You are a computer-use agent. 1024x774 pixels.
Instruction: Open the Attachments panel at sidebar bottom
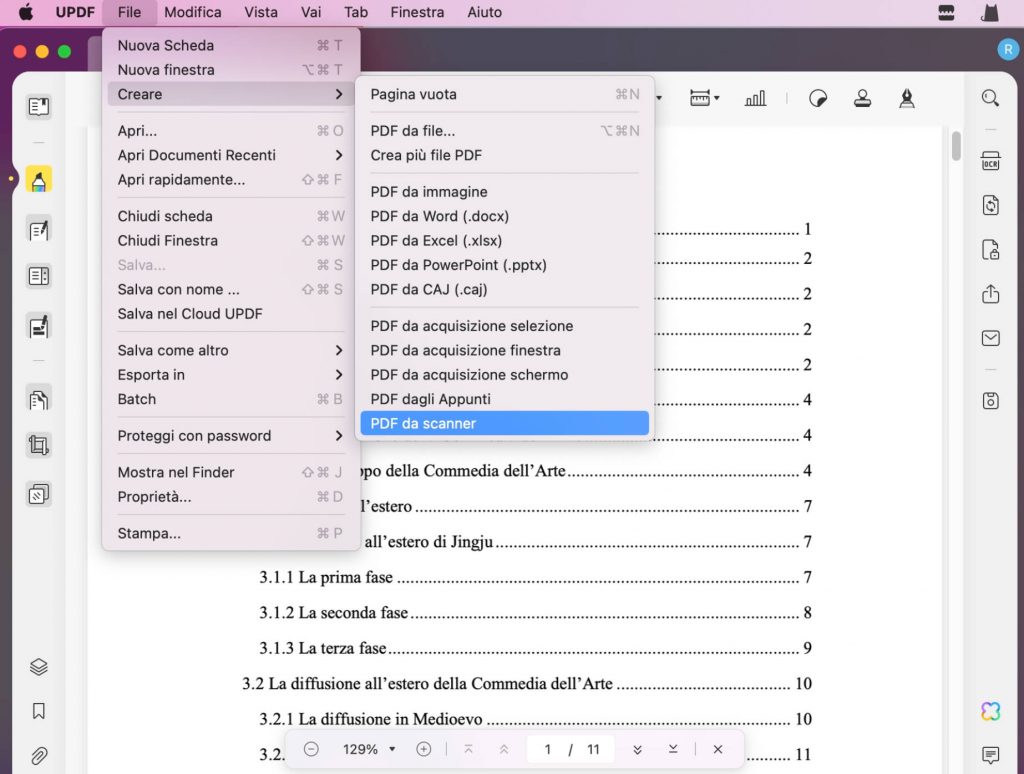[38, 754]
